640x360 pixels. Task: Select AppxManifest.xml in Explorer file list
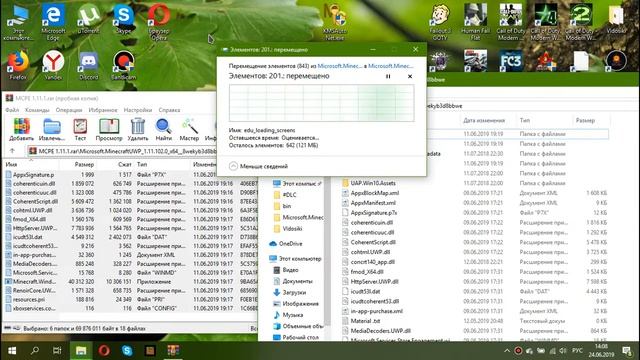[x=373, y=203]
